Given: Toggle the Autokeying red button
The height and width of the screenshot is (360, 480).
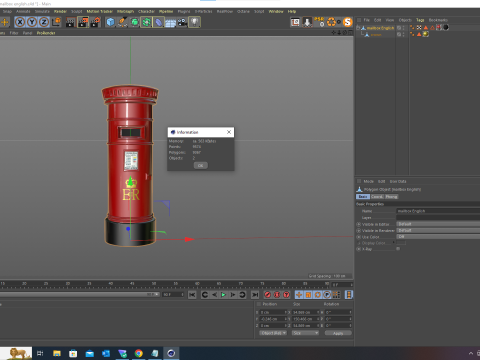Looking at the screenshot, I should [x=277, y=295].
